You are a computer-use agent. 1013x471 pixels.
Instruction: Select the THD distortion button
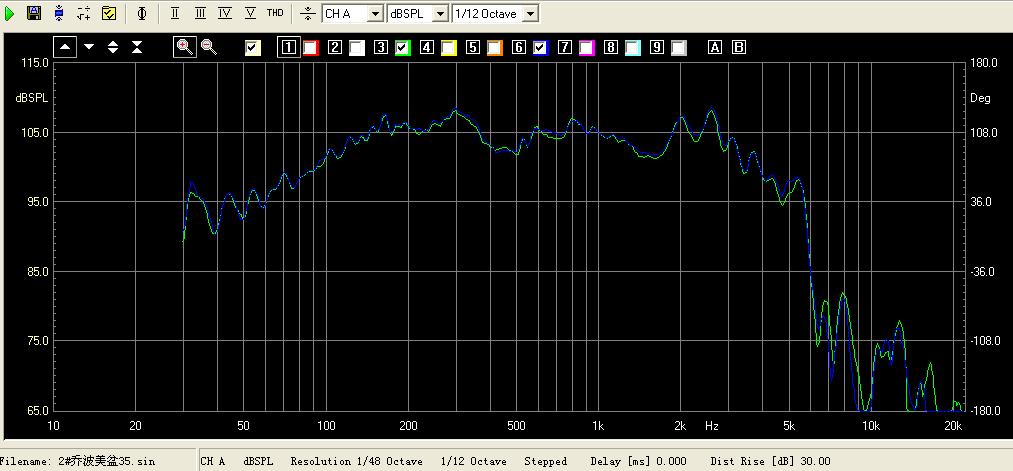275,13
